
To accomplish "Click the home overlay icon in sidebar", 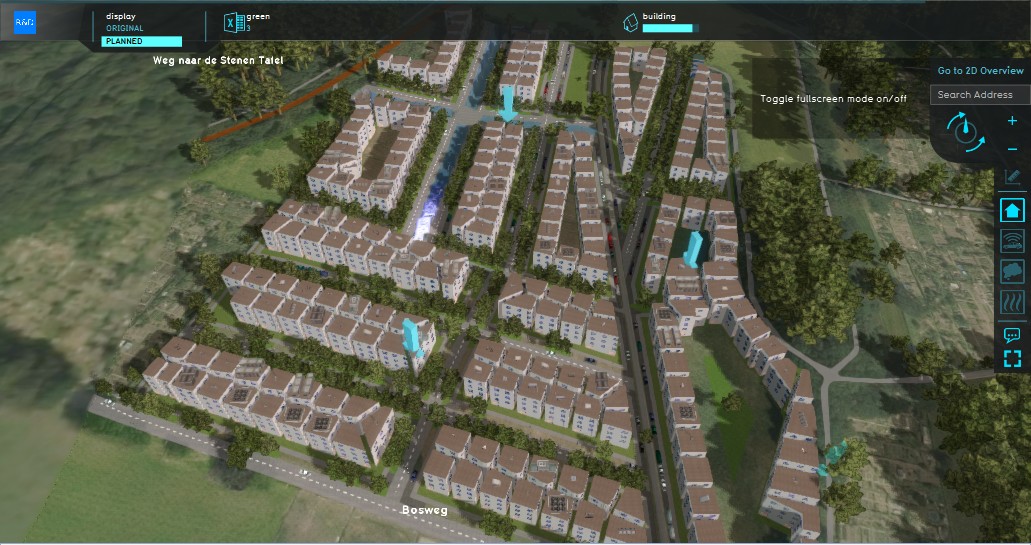I will click(1012, 210).
